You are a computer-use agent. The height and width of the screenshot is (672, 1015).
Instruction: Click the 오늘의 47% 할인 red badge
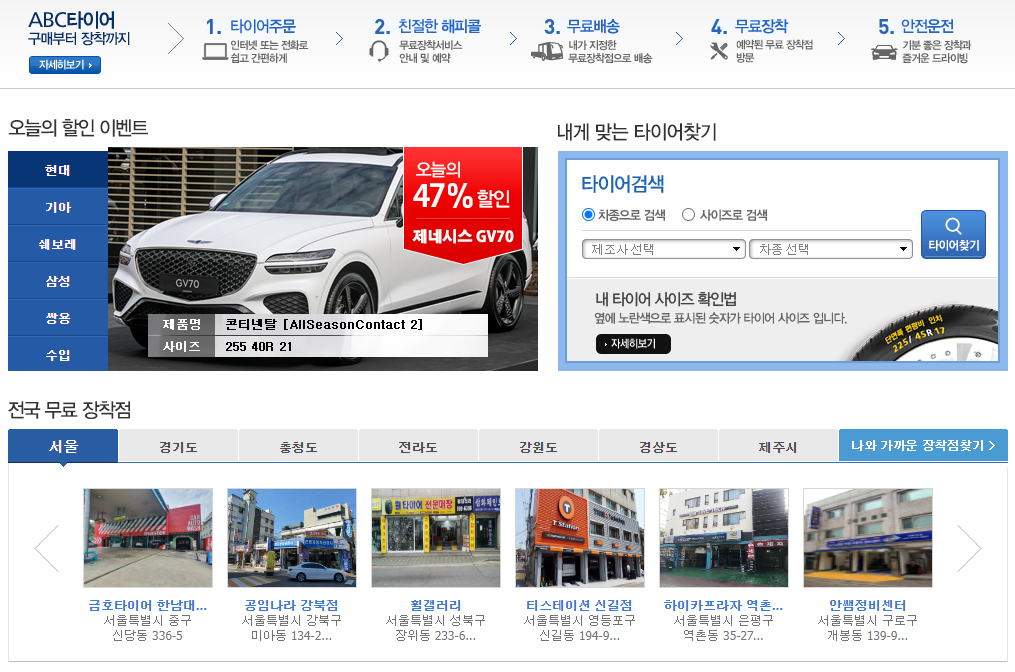[463, 204]
